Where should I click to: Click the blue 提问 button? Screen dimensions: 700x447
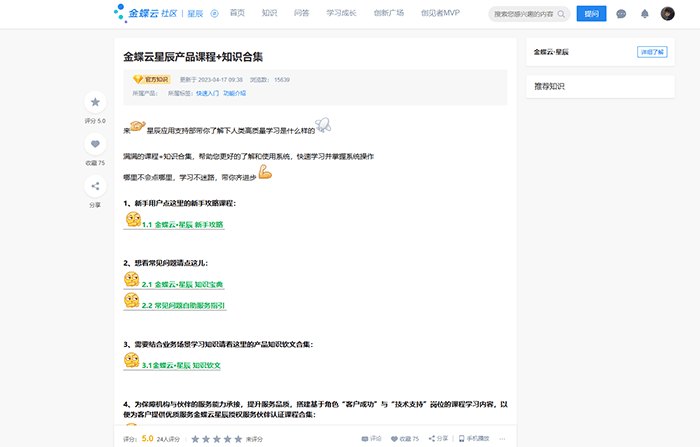(592, 14)
